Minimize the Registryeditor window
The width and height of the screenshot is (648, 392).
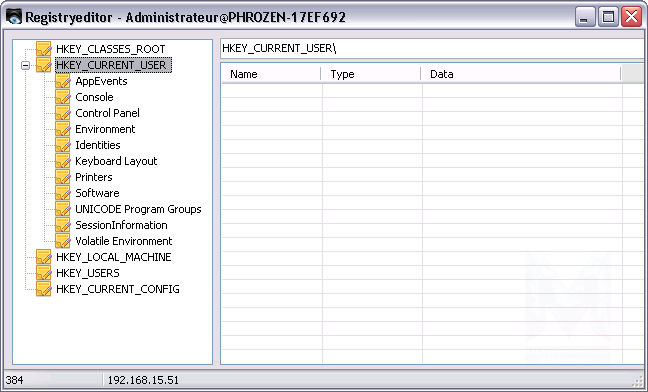click(585, 17)
